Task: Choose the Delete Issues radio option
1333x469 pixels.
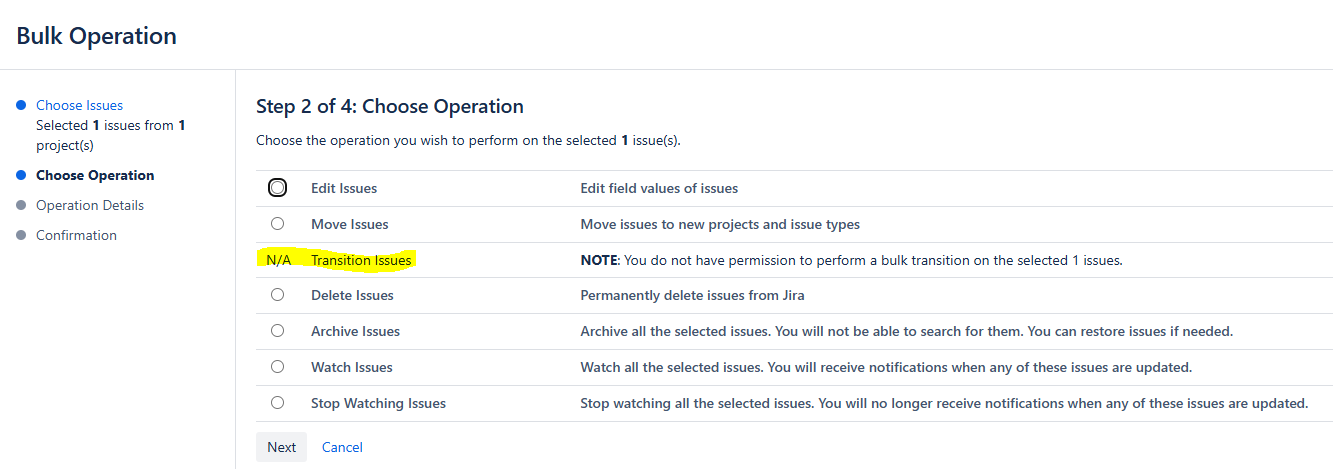Action: coord(277,295)
